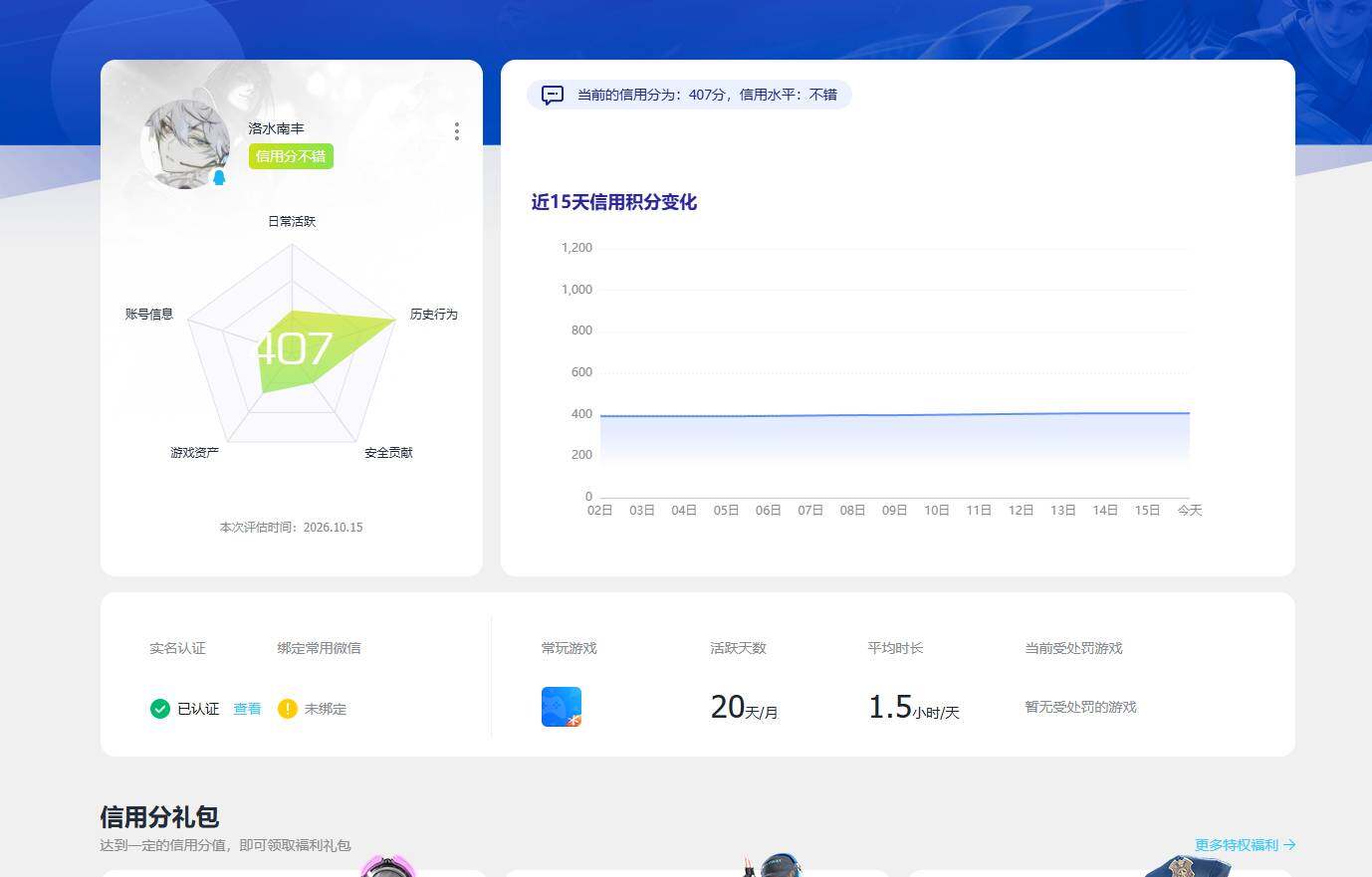Click the QQ badge on the avatar
Viewport: 1372px width, 877px height.
[219, 178]
